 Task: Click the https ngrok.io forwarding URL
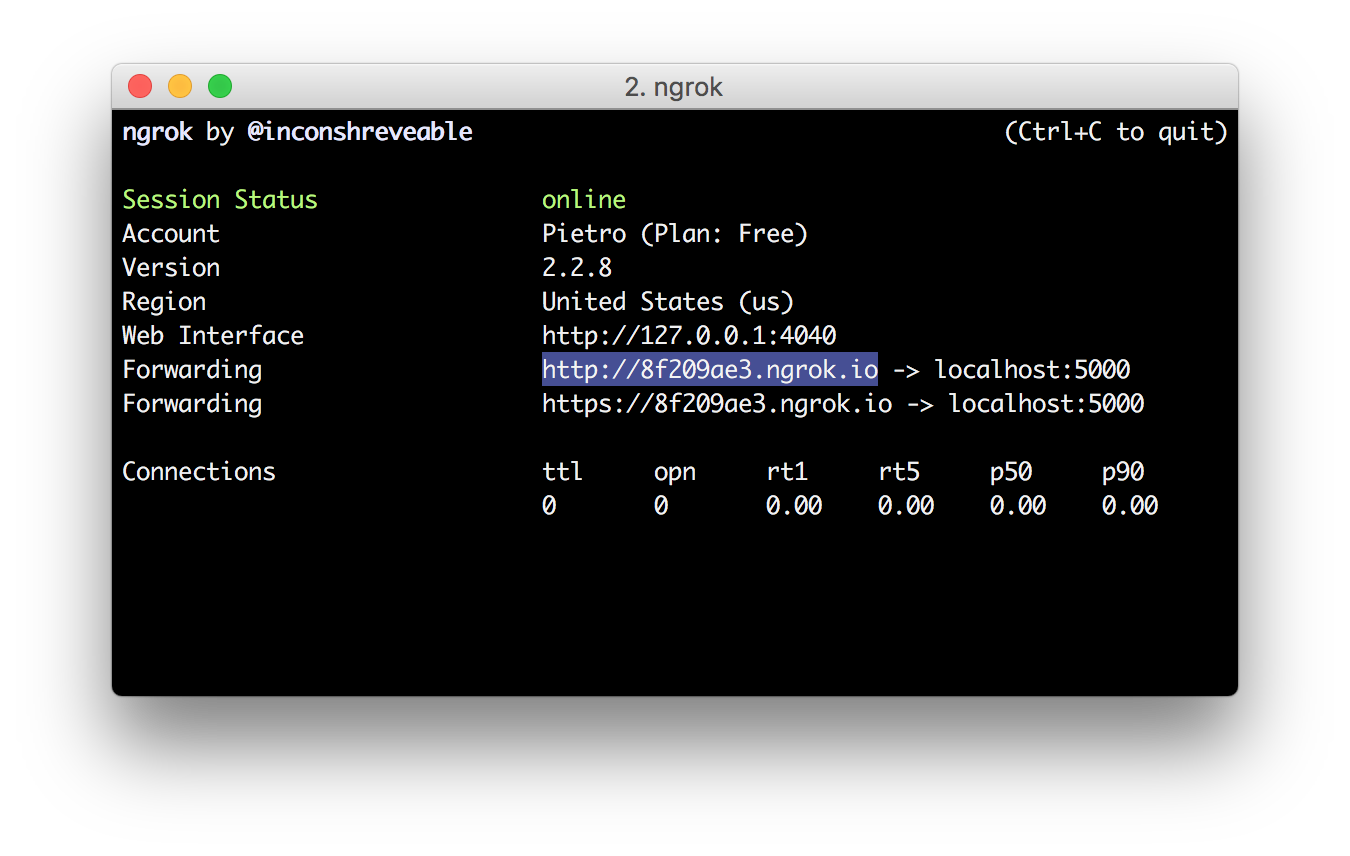click(x=716, y=404)
